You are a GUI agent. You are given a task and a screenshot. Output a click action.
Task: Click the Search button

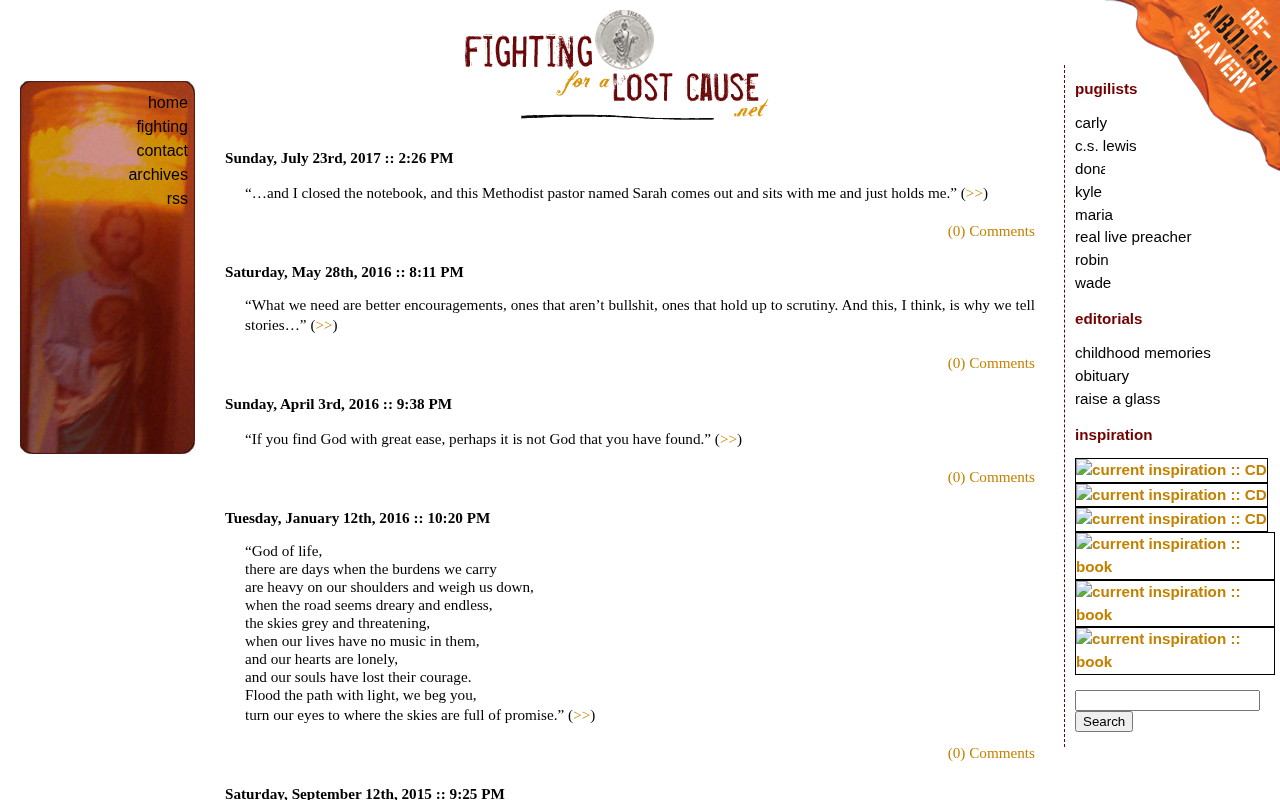click(x=1104, y=721)
